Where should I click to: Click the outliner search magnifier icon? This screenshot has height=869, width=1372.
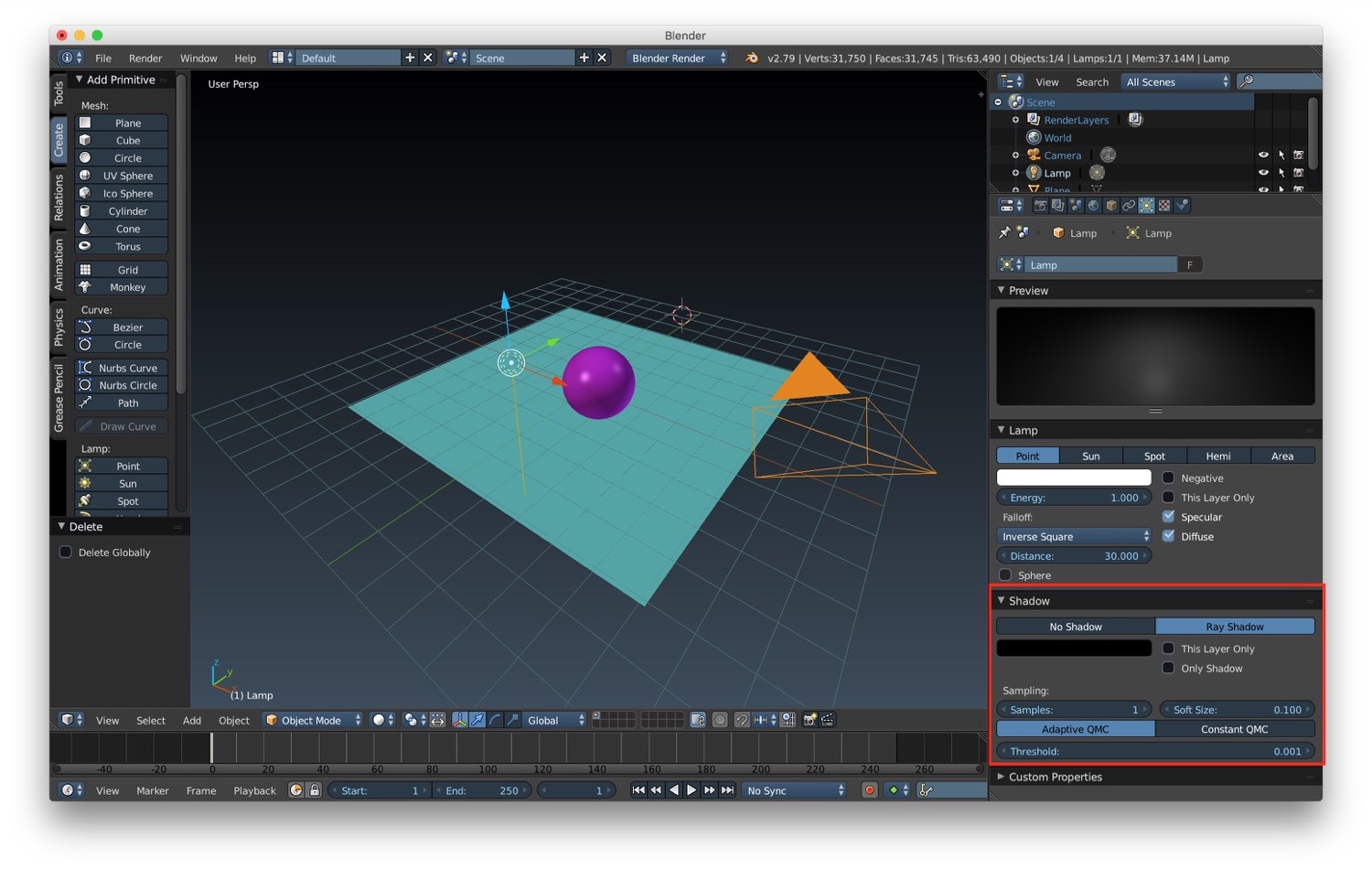(1246, 81)
